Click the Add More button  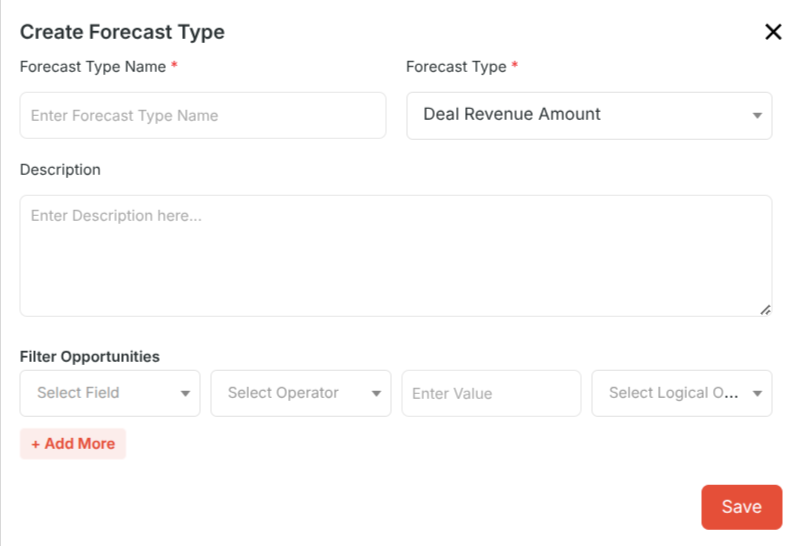pyautogui.click(x=73, y=443)
